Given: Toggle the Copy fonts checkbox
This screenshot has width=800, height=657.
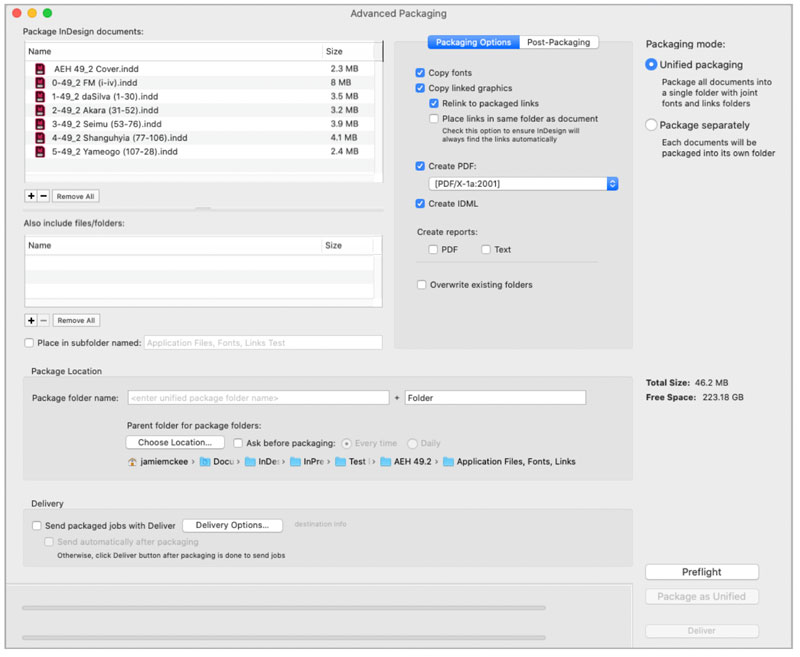Looking at the screenshot, I should coord(420,73).
